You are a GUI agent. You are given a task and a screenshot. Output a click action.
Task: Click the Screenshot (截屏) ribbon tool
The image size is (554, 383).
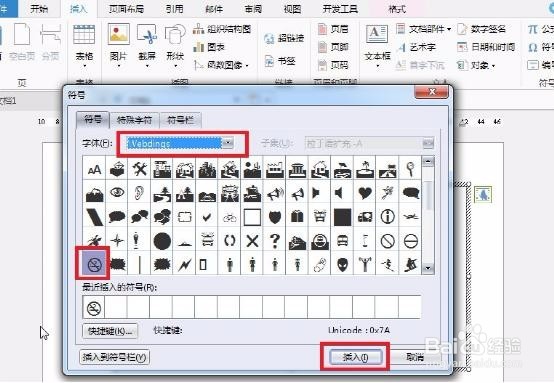[147, 46]
